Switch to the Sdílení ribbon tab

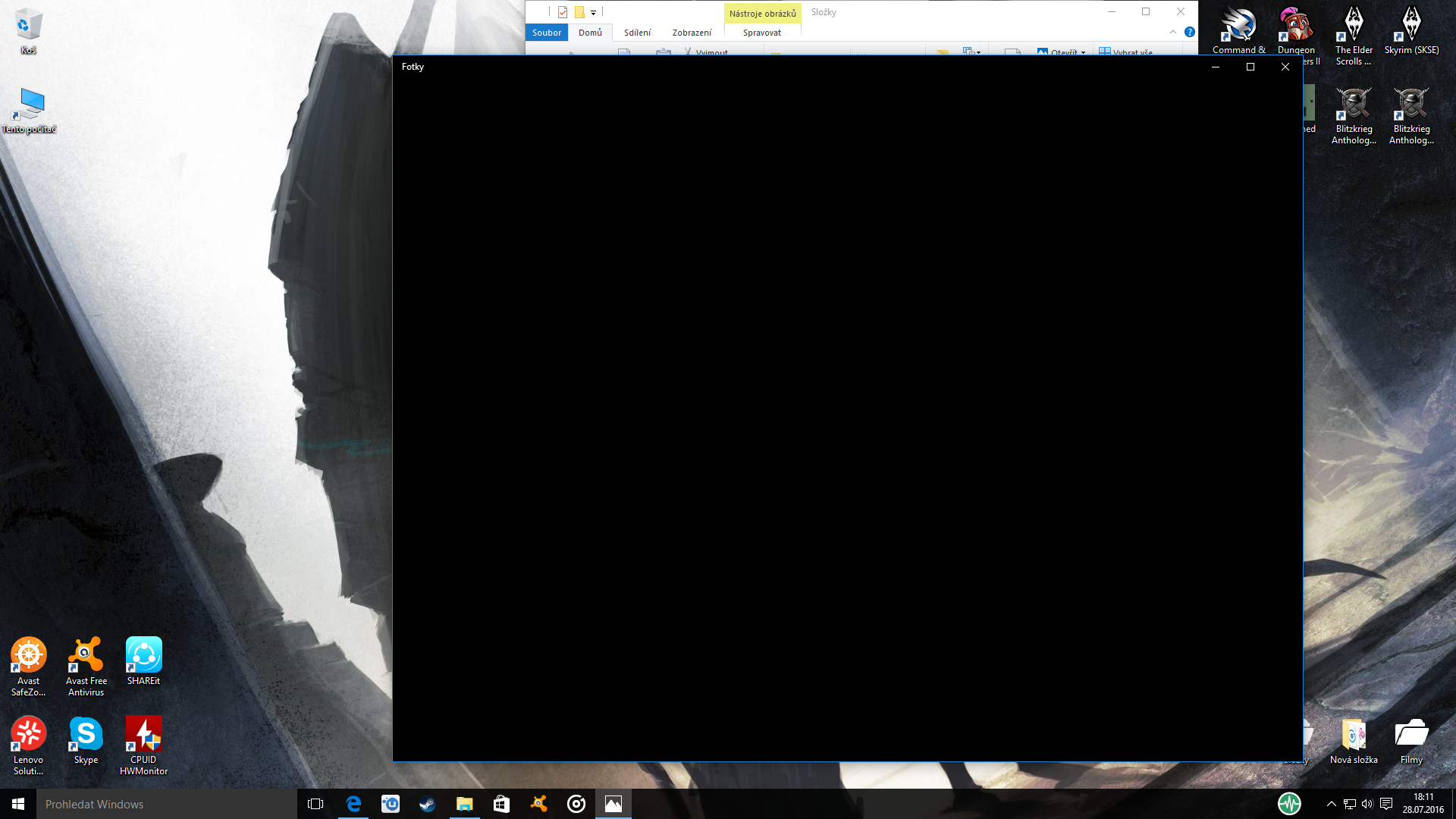click(x=637, y=33)
